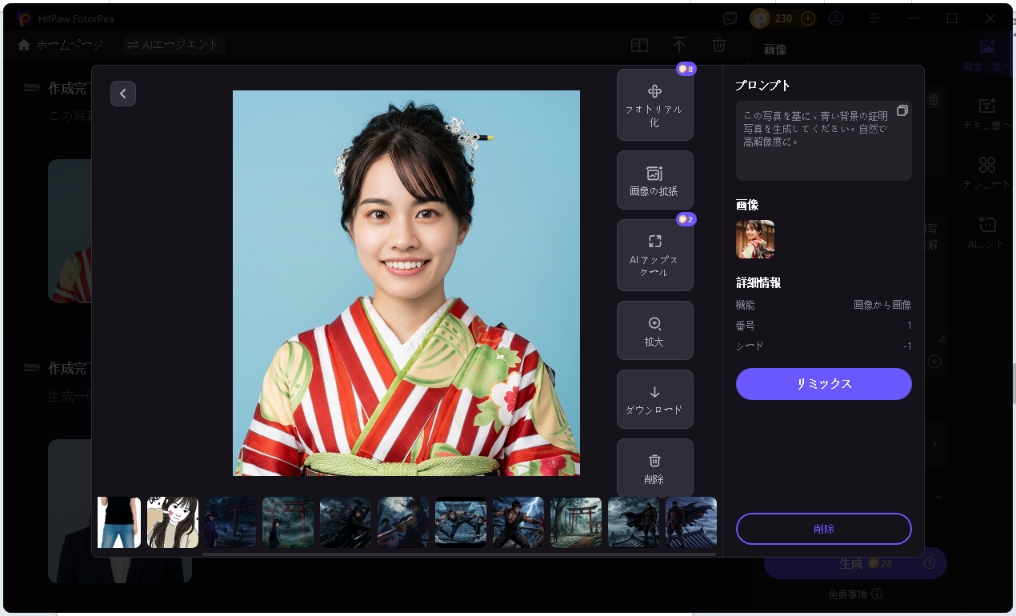Select the caped samurai on rooftop thumbnail
This screenshot has width=1016, height=616.
634,522
